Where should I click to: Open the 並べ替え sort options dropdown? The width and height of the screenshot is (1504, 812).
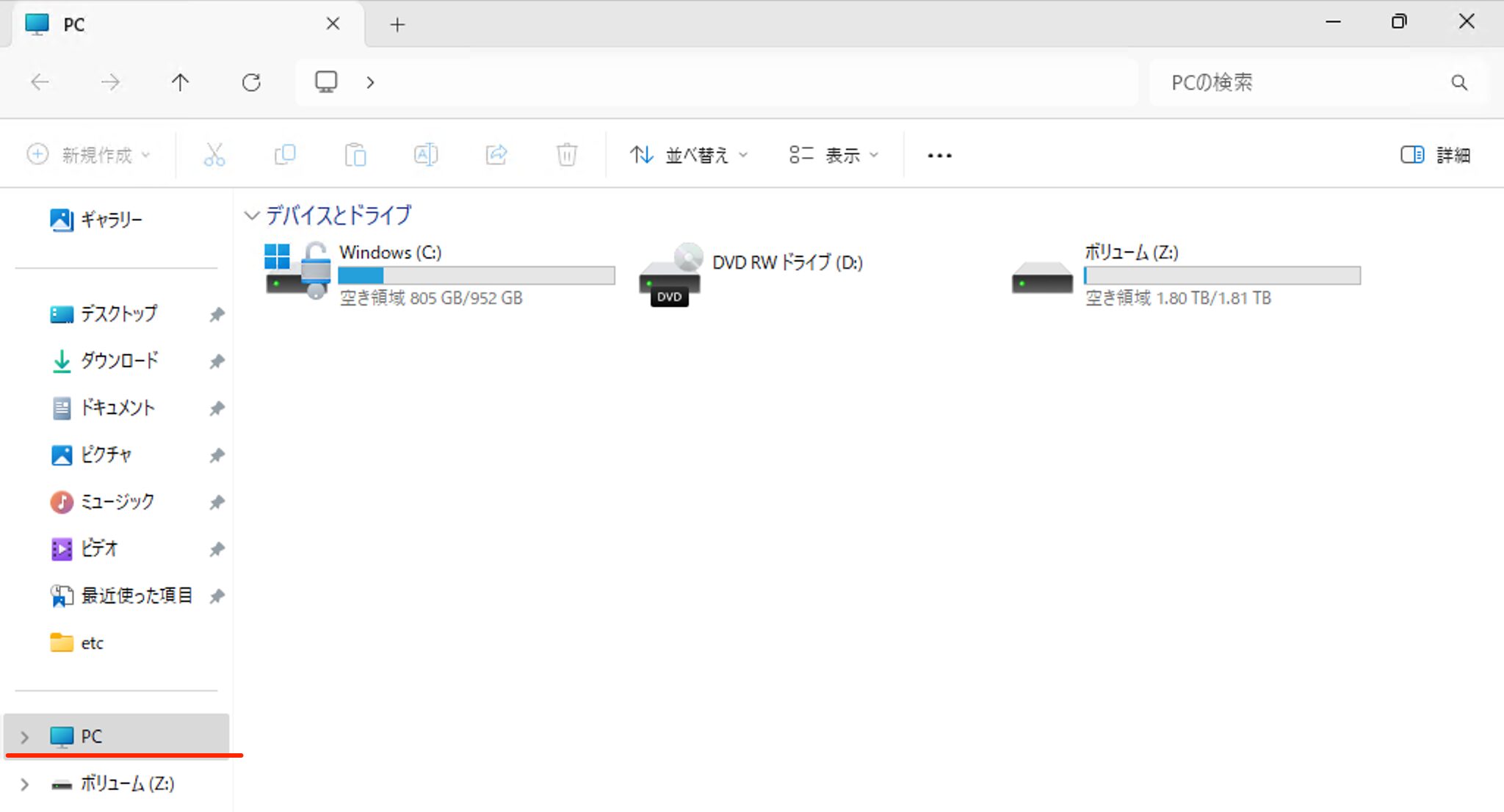point(688,155)
